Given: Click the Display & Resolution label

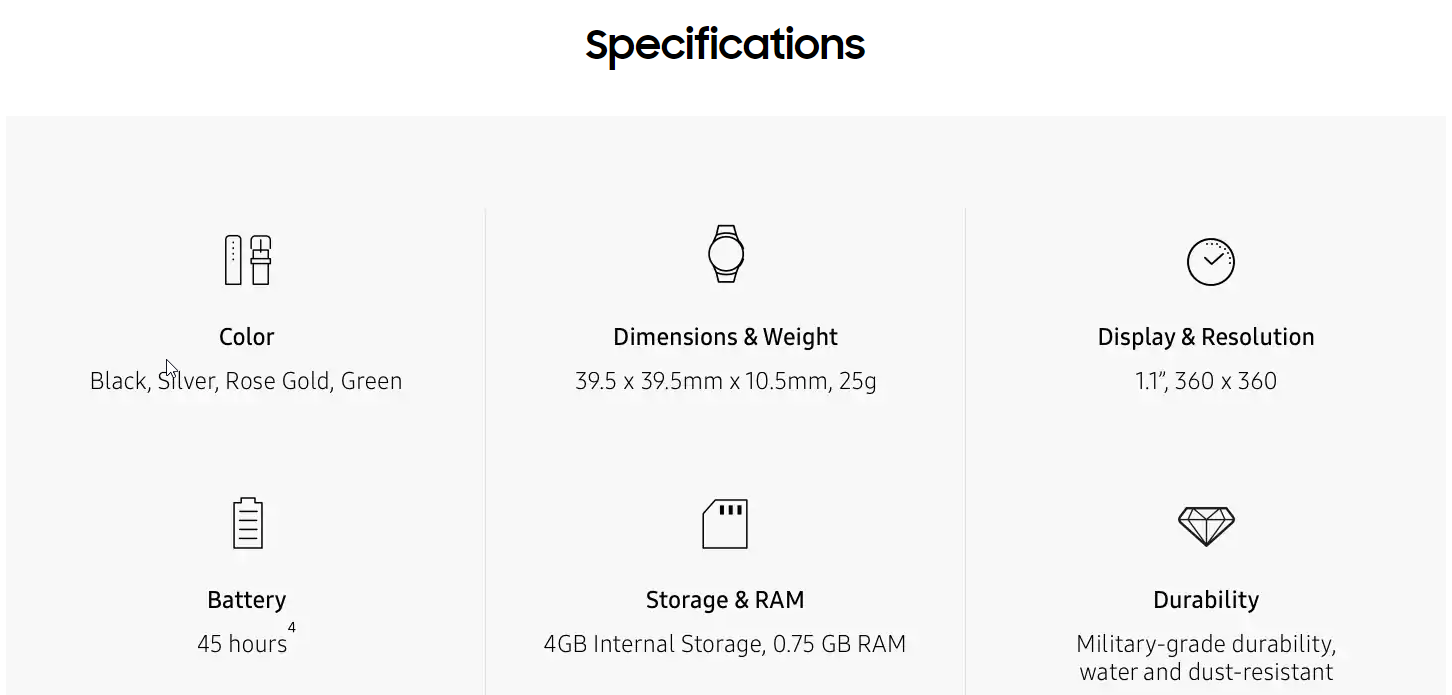Looking at the screenshot, I should coord(1206,337).
